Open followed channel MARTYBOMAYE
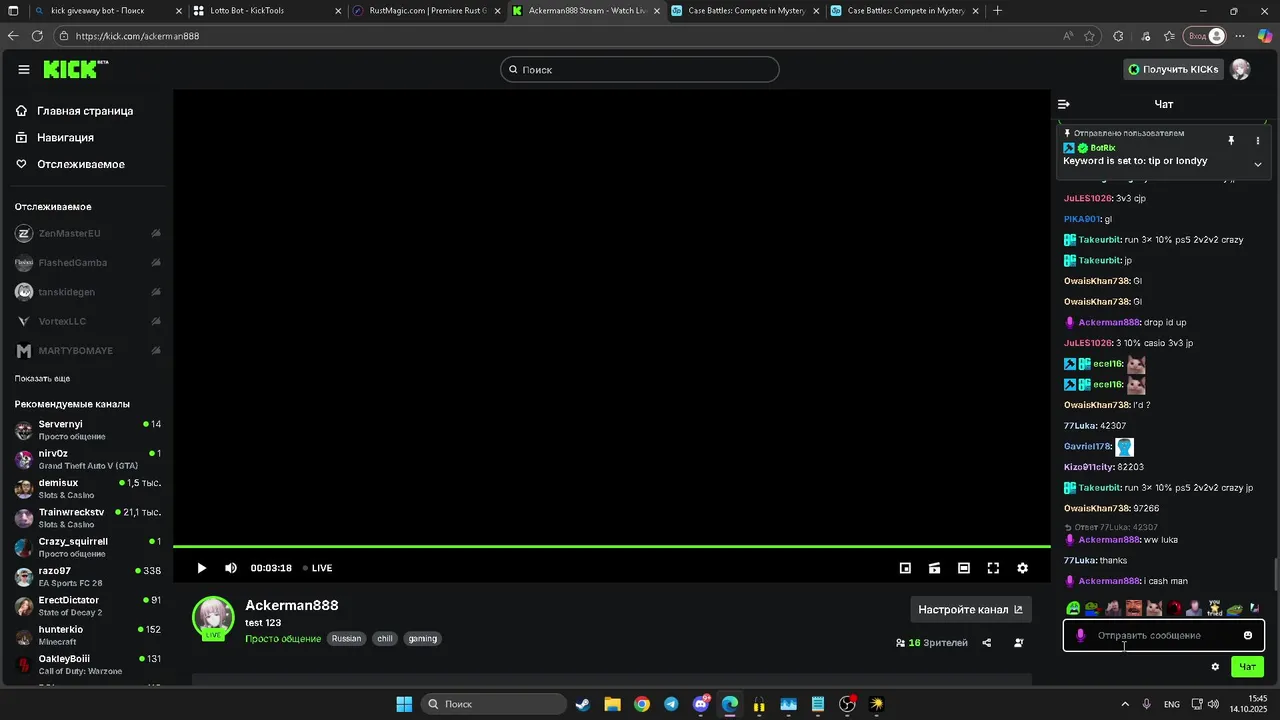The width and height of the screenshot is (1280, 720). (x=87, y=351)
